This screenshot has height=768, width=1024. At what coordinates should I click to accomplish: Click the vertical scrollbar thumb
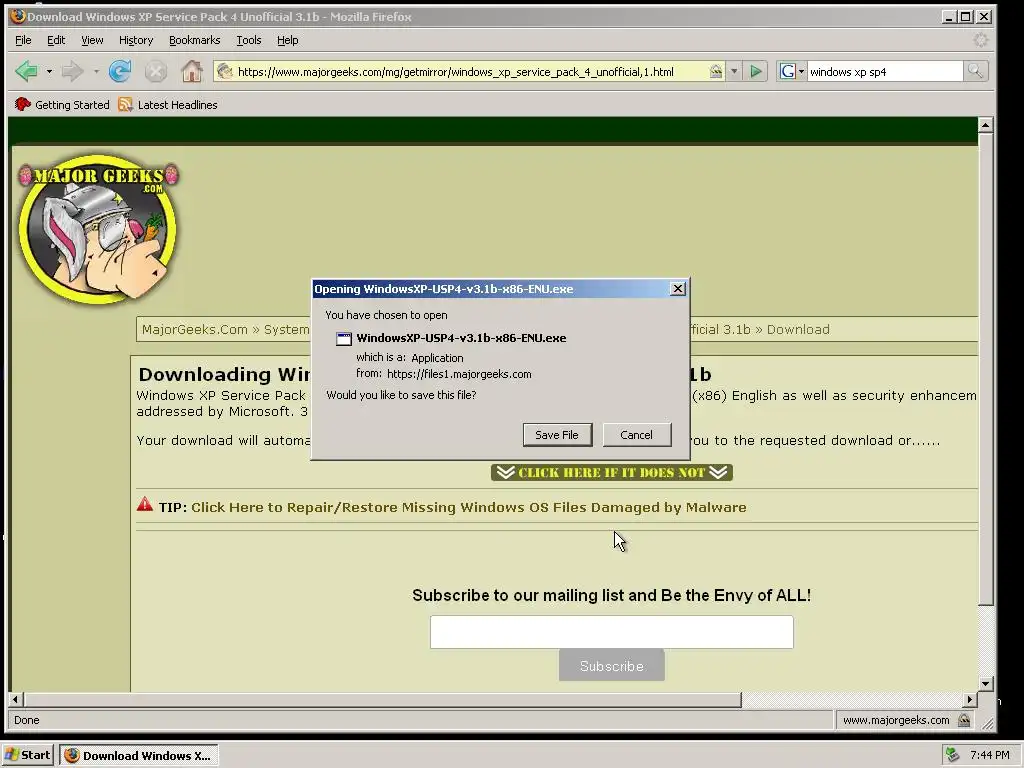tap(985, 369)
